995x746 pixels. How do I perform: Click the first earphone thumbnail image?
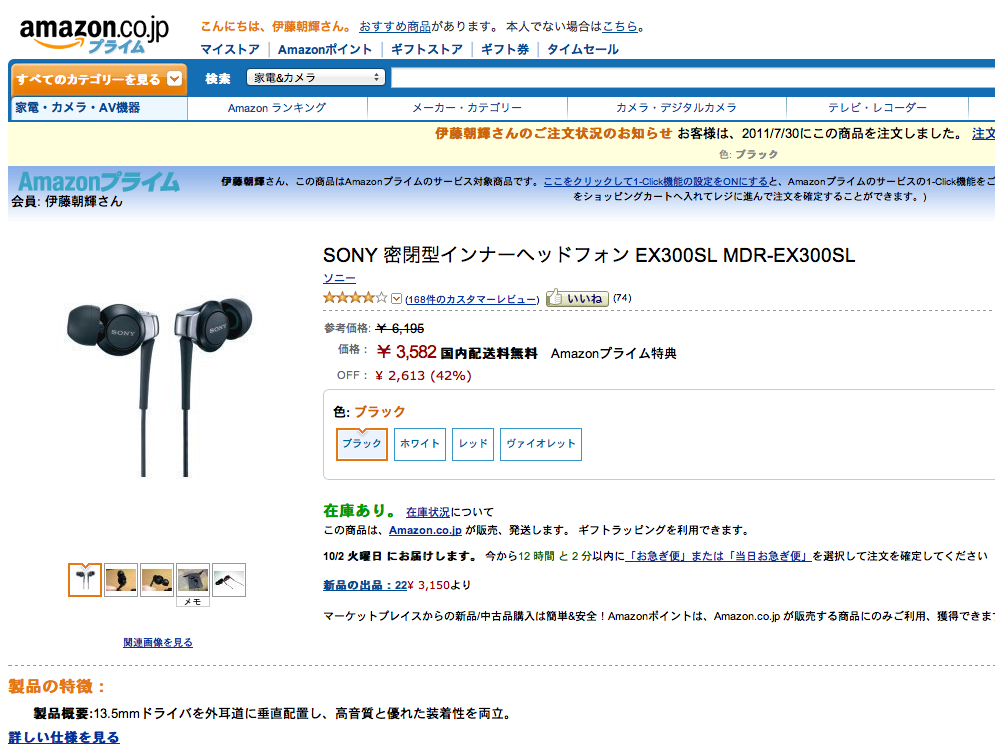(85, 579)
